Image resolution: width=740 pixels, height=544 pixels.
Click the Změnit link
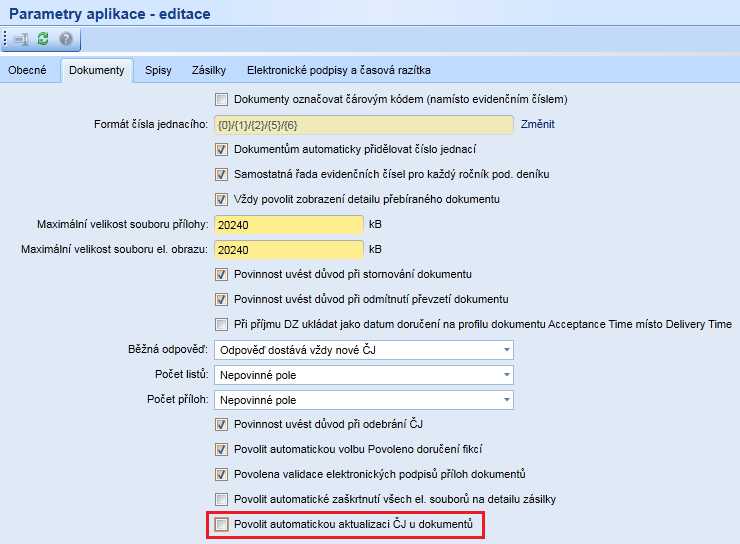(x=538, y=125)
